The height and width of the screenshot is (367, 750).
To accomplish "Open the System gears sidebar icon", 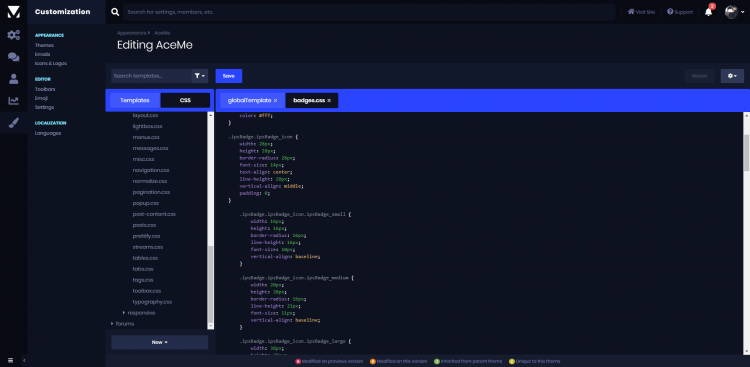I will click(13, 34).
